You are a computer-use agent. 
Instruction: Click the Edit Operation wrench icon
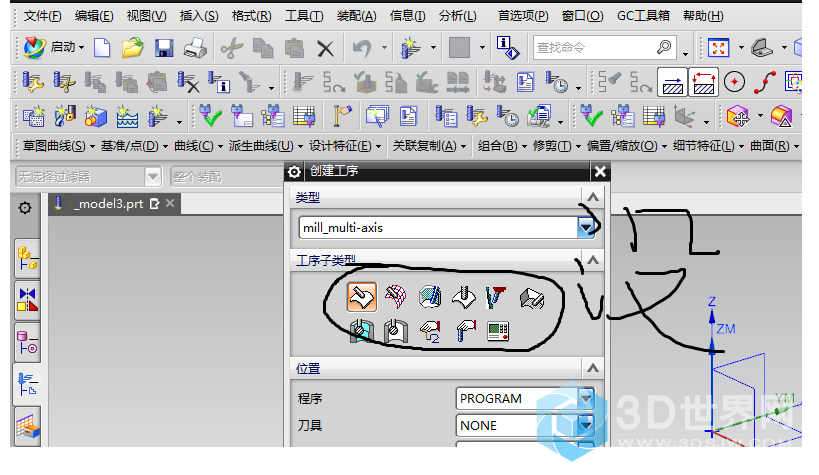point(32,83)
